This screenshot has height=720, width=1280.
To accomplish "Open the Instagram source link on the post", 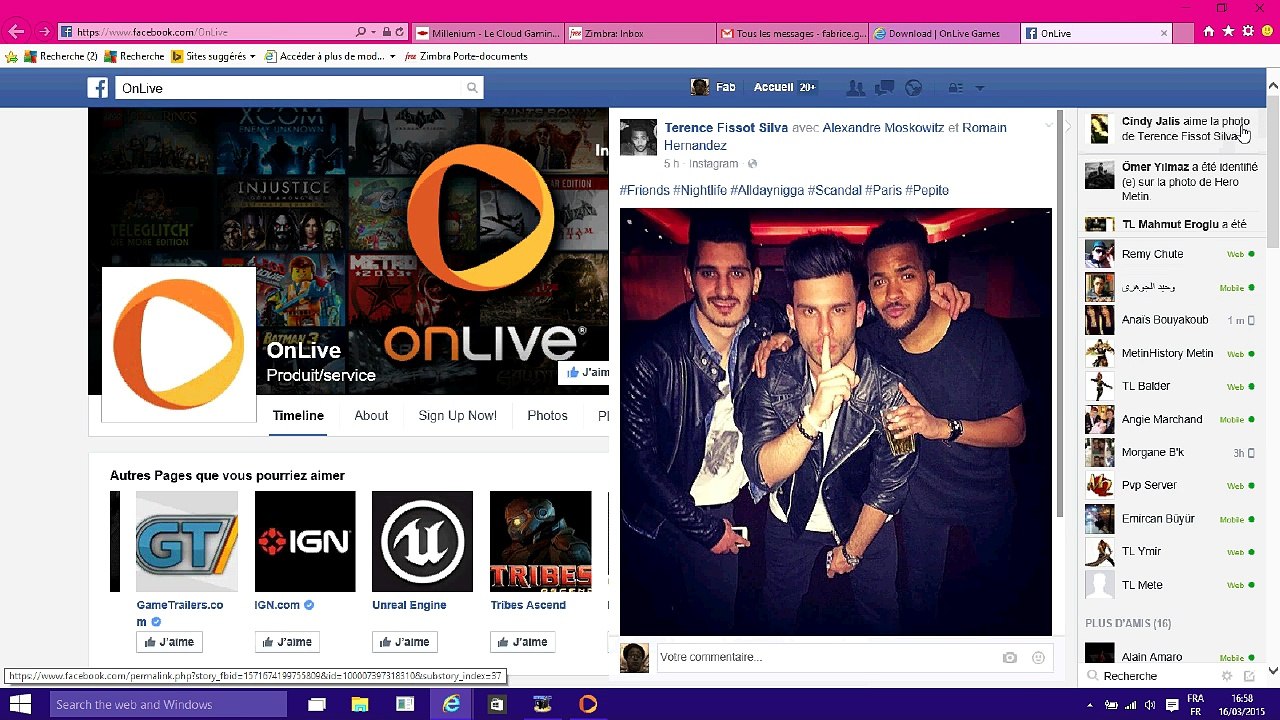I will [x=713, y=164].
